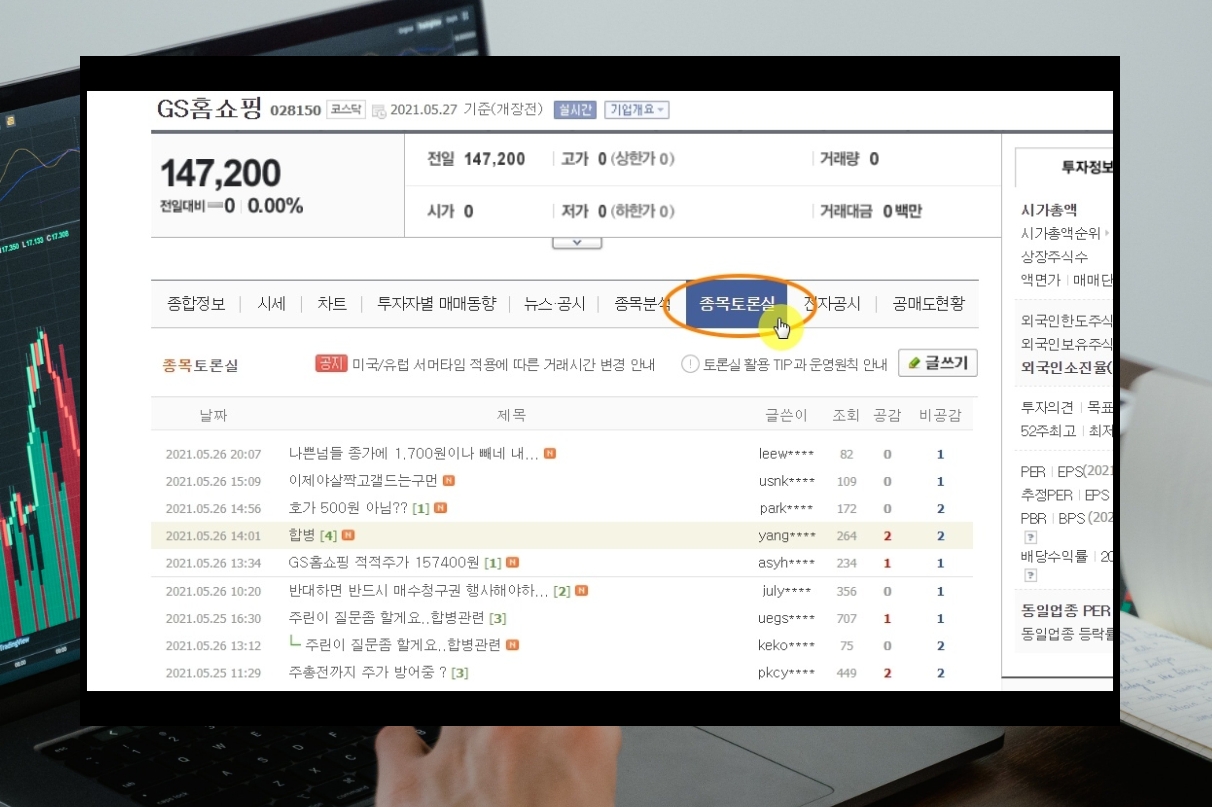Open post 이제야살짝고갤드는구먼
1212x807 pixels.
[x=363, y=481]
